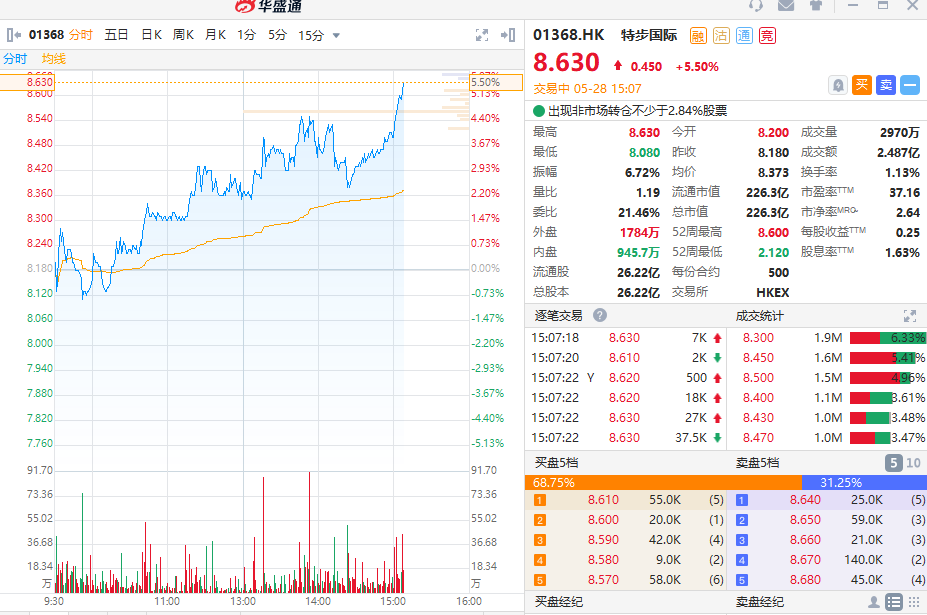
Task: Click the 成交量 2970万 value
Action: click(x=900, y=132)
